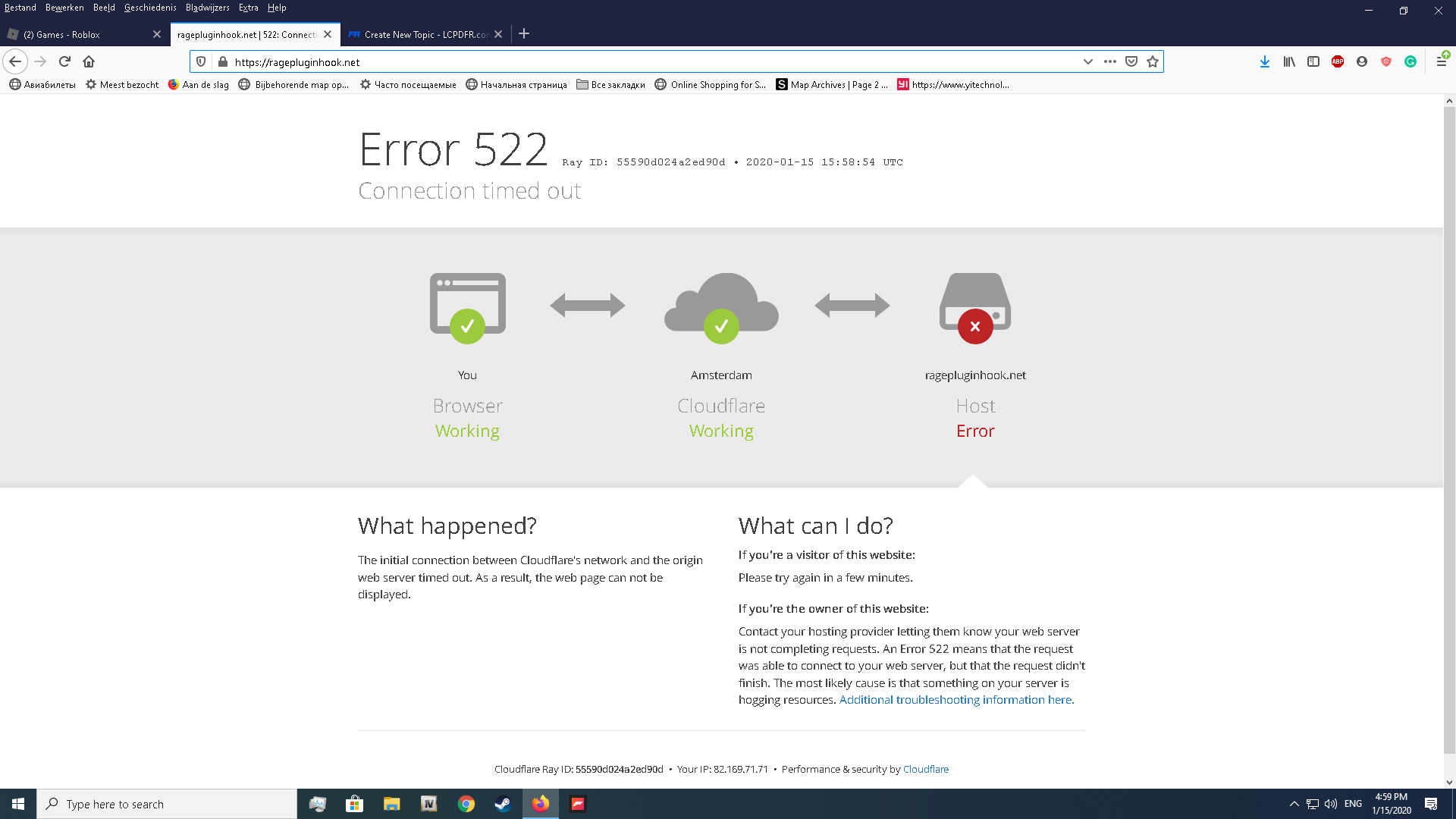The height and width of the screenshot is (819, 1456).
Task: Toggle tracking protection shield icon
Action: point(201,61)
